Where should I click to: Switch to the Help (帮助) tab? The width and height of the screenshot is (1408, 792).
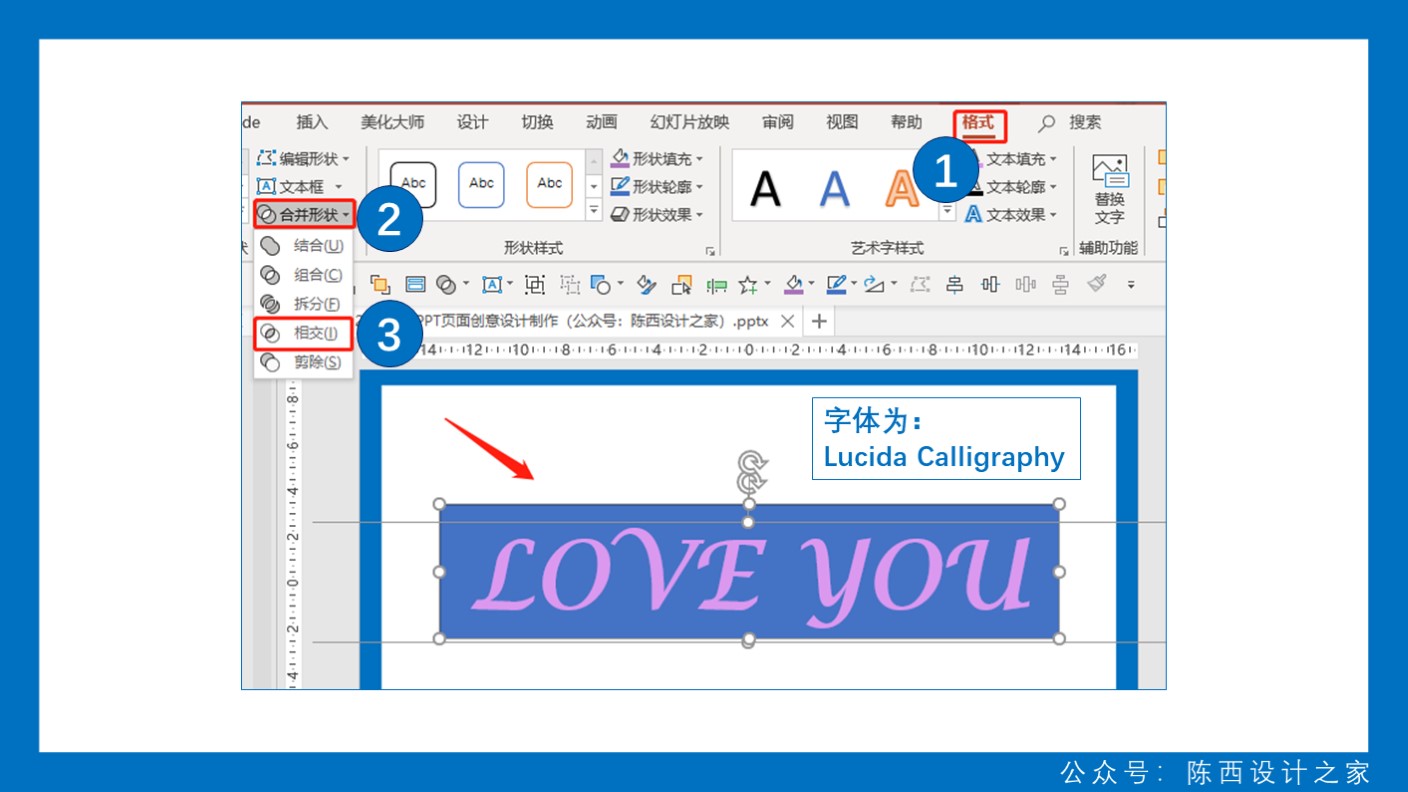[906, 122]
